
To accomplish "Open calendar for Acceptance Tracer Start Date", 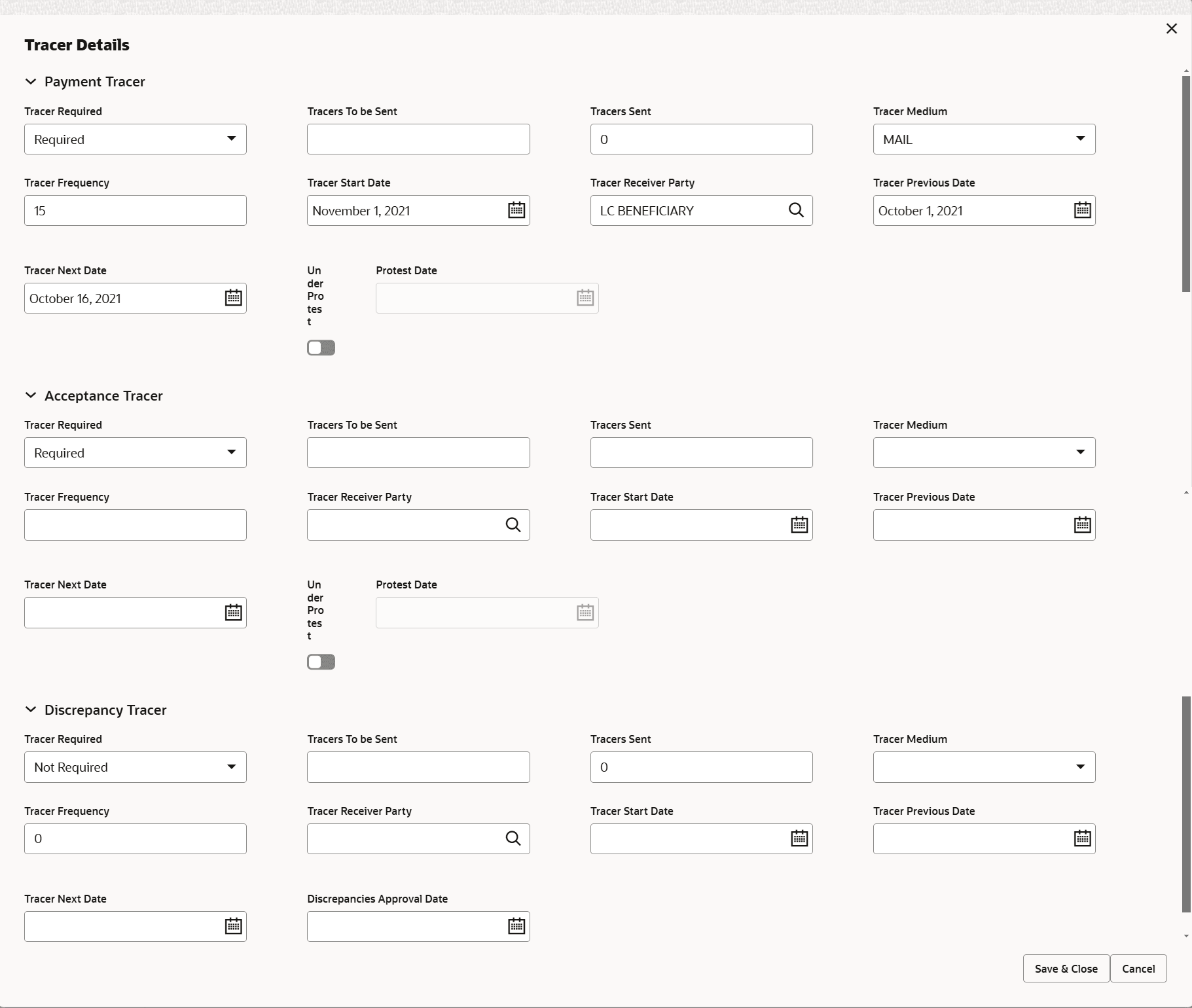I will (x=799, y=524).
